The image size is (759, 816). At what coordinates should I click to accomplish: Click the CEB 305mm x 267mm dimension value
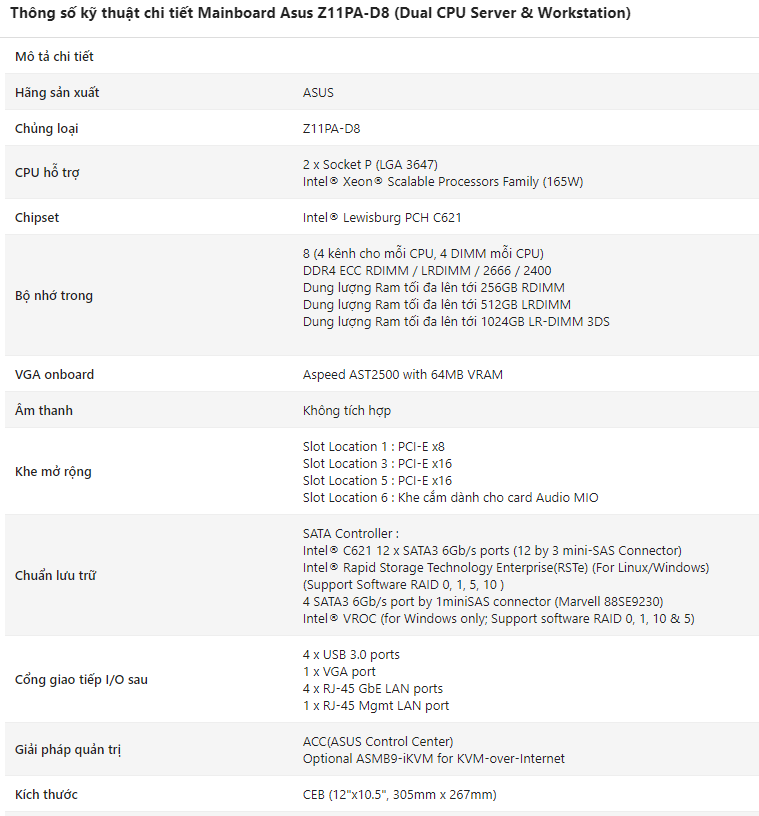pos(400,795)
